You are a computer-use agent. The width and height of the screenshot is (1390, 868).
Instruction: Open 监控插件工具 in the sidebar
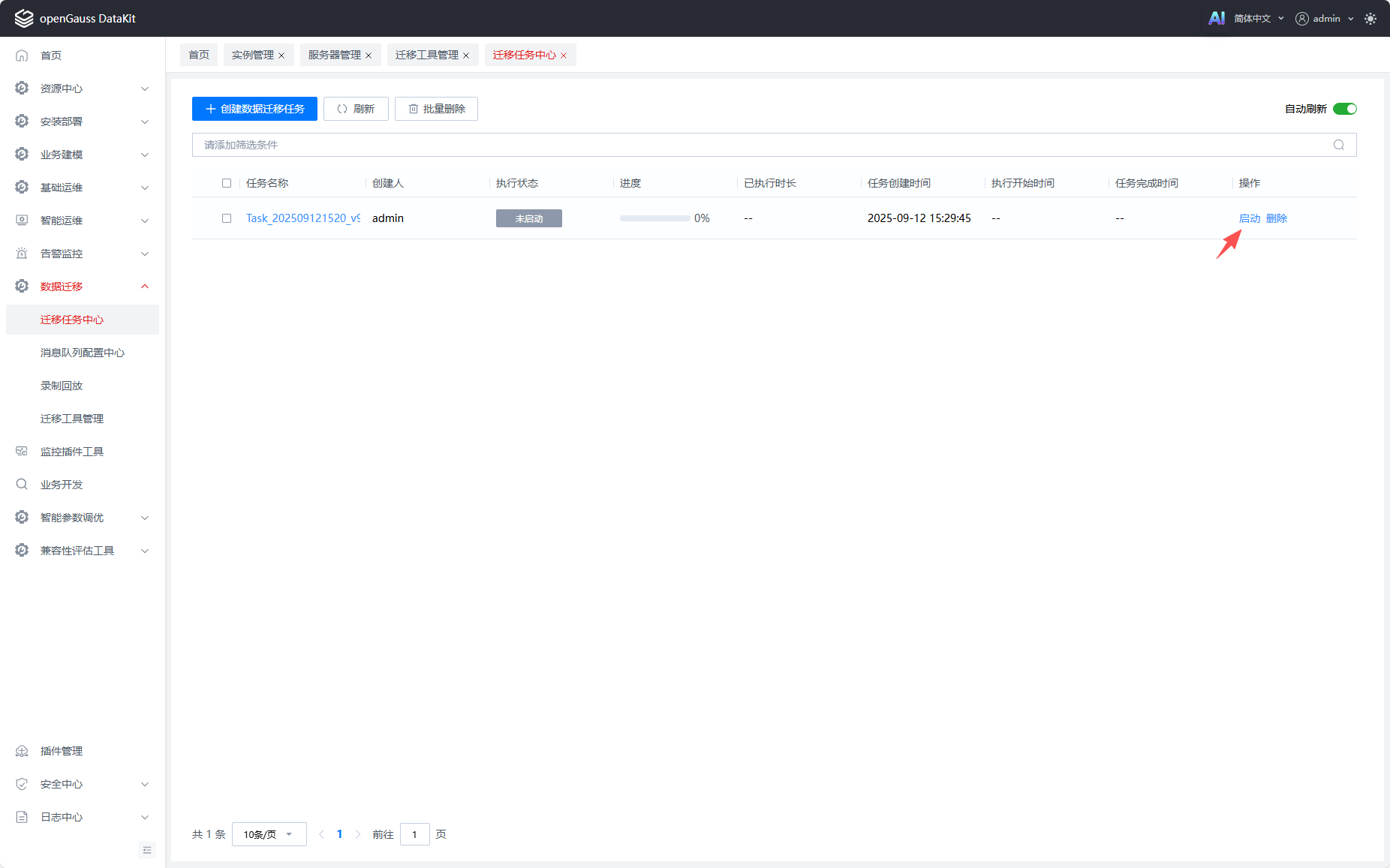click(x=72, y=452)
